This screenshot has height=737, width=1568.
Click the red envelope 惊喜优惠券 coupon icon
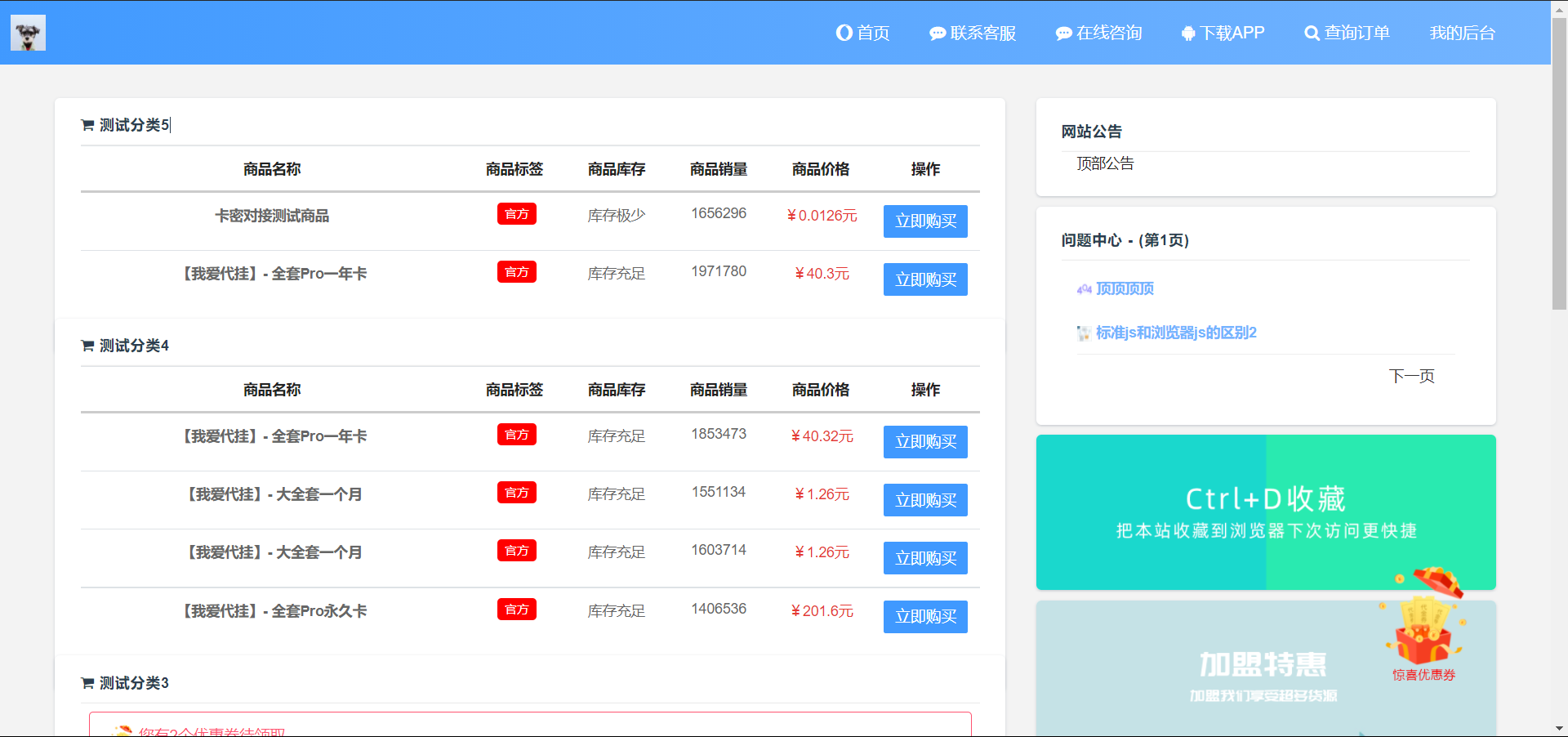1424,629
